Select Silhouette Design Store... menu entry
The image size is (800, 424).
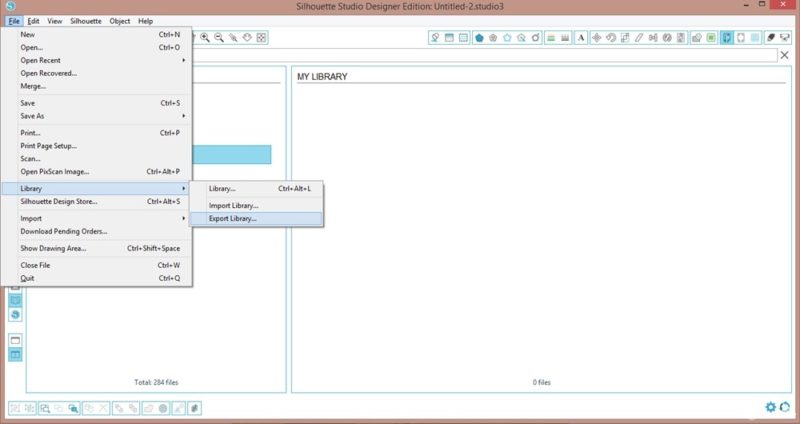96,202
